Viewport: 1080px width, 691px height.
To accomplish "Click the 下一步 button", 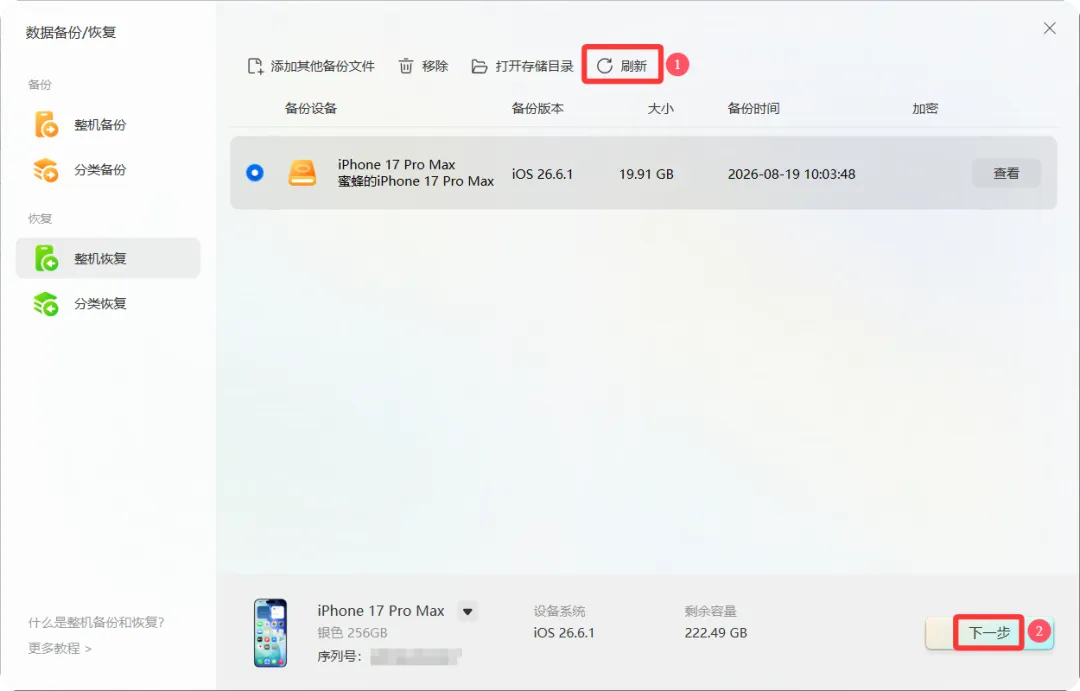I will pos(989,632).
